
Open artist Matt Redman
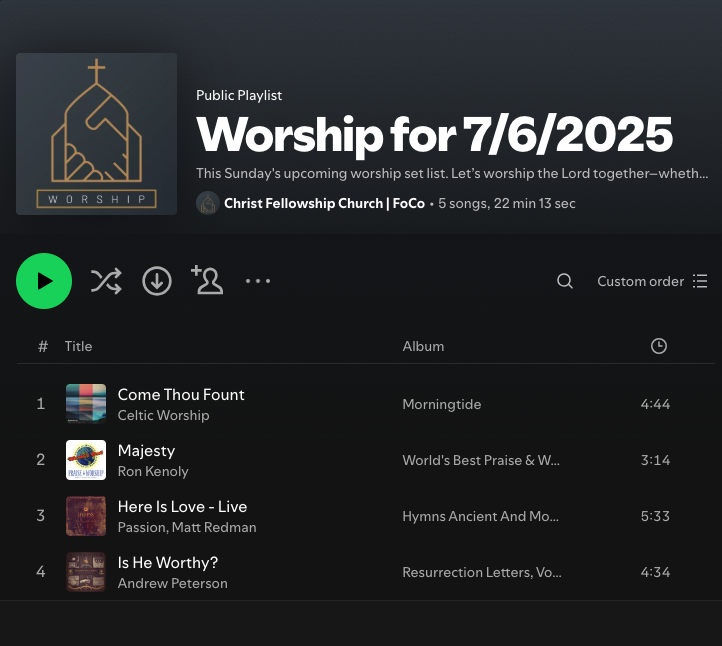tap(214, 527)
